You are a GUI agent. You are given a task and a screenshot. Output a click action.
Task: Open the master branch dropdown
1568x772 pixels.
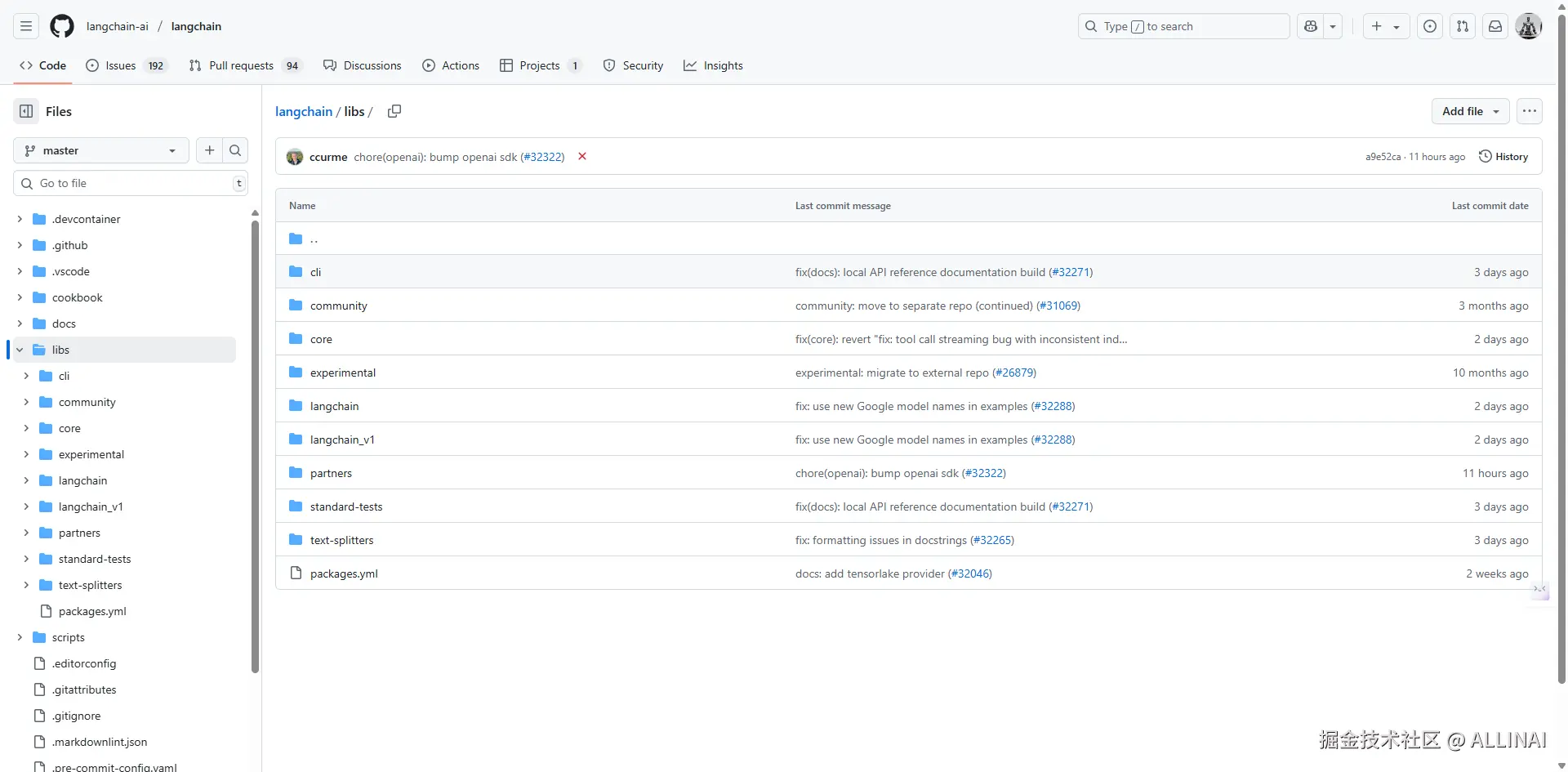101,150
